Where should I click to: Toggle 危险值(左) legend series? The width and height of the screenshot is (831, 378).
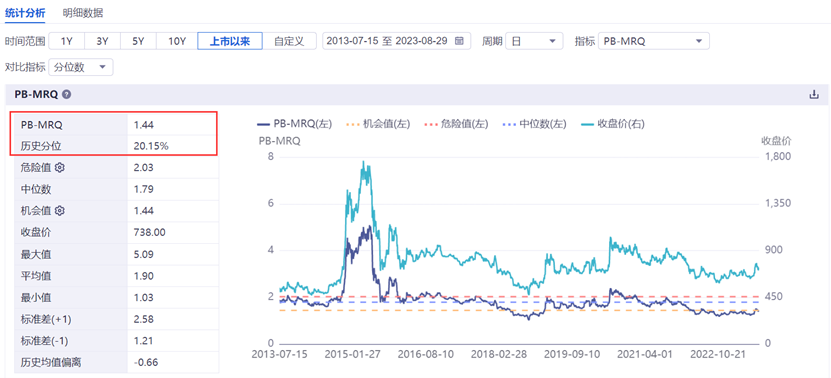[x=456, y=124]
